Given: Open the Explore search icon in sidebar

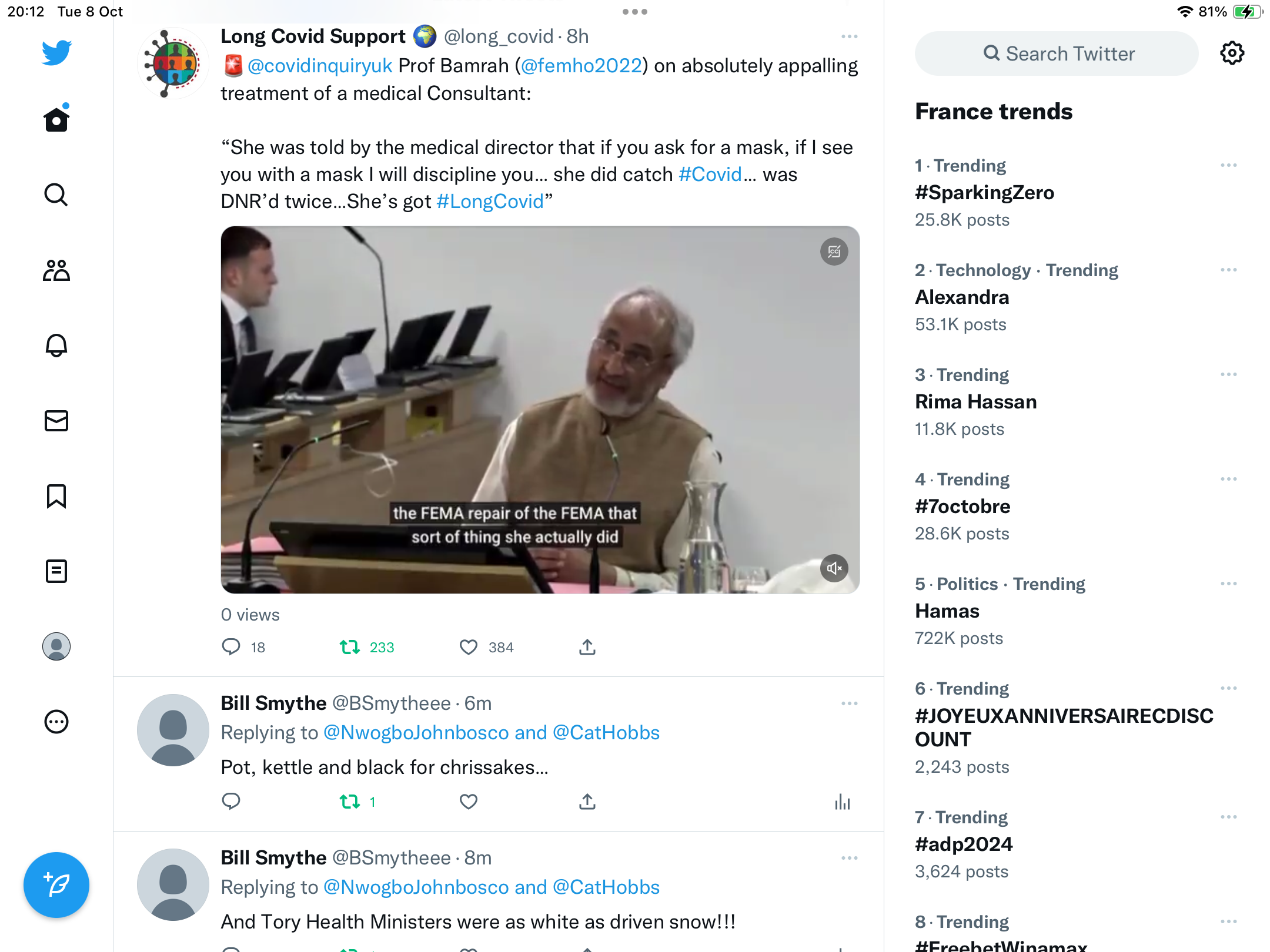Looking at the screenshot, I should click(56, 195).
